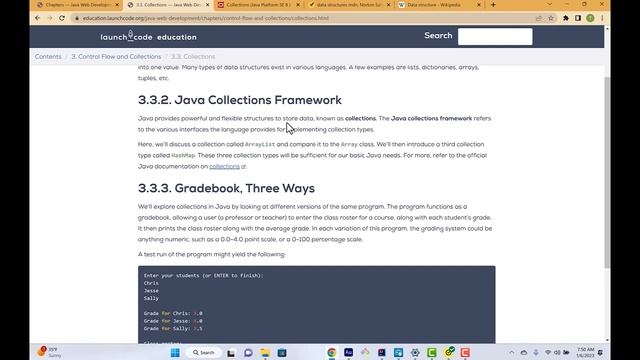Open a new browser tab
Viewport: 640px width, 360px height.
(493, 5)
